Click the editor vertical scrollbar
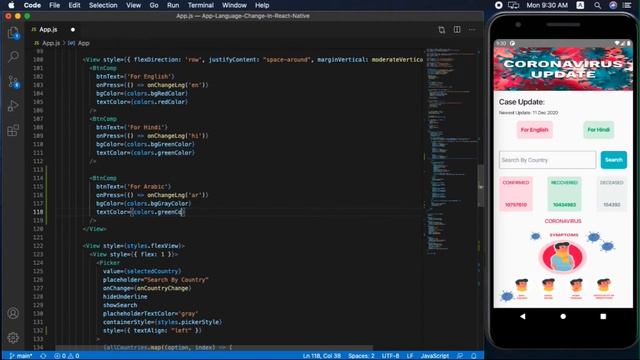Screen dimensions: 640x360 [481, 187]
